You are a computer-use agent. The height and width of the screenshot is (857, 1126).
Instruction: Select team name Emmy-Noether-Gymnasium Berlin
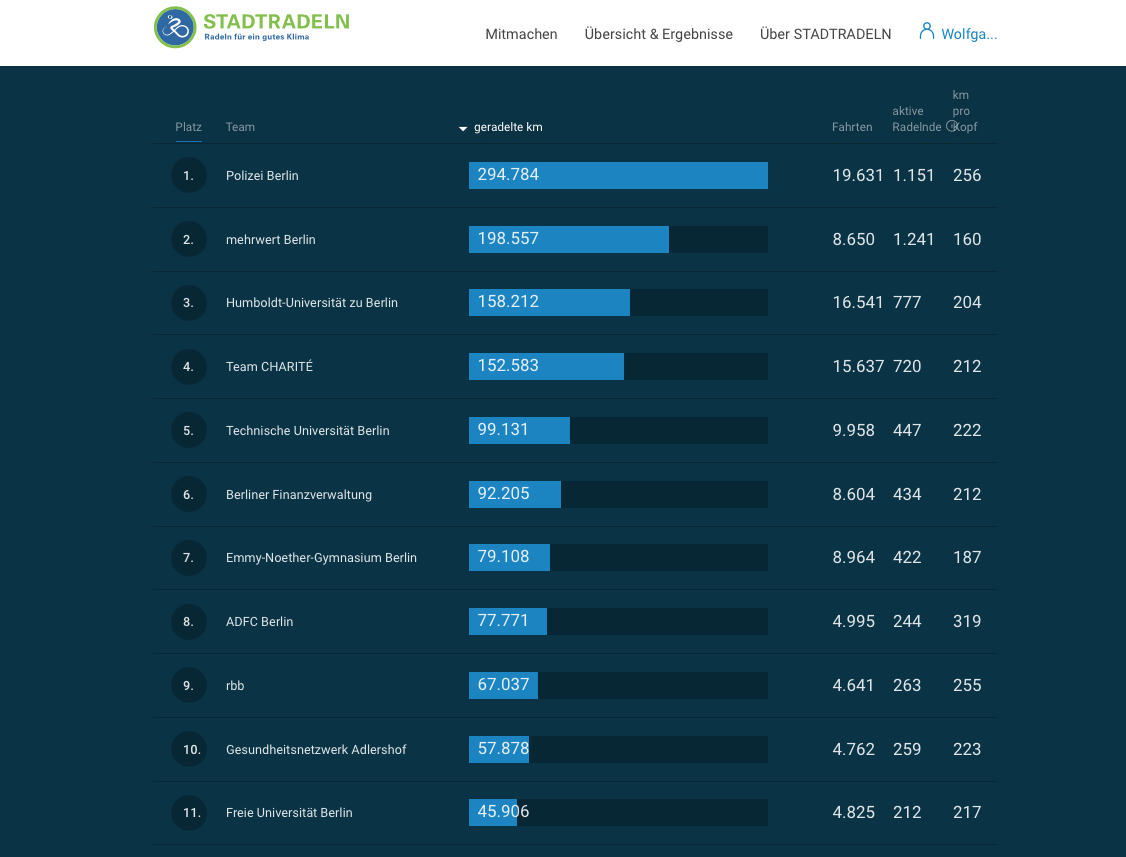[x=321, y=557]
